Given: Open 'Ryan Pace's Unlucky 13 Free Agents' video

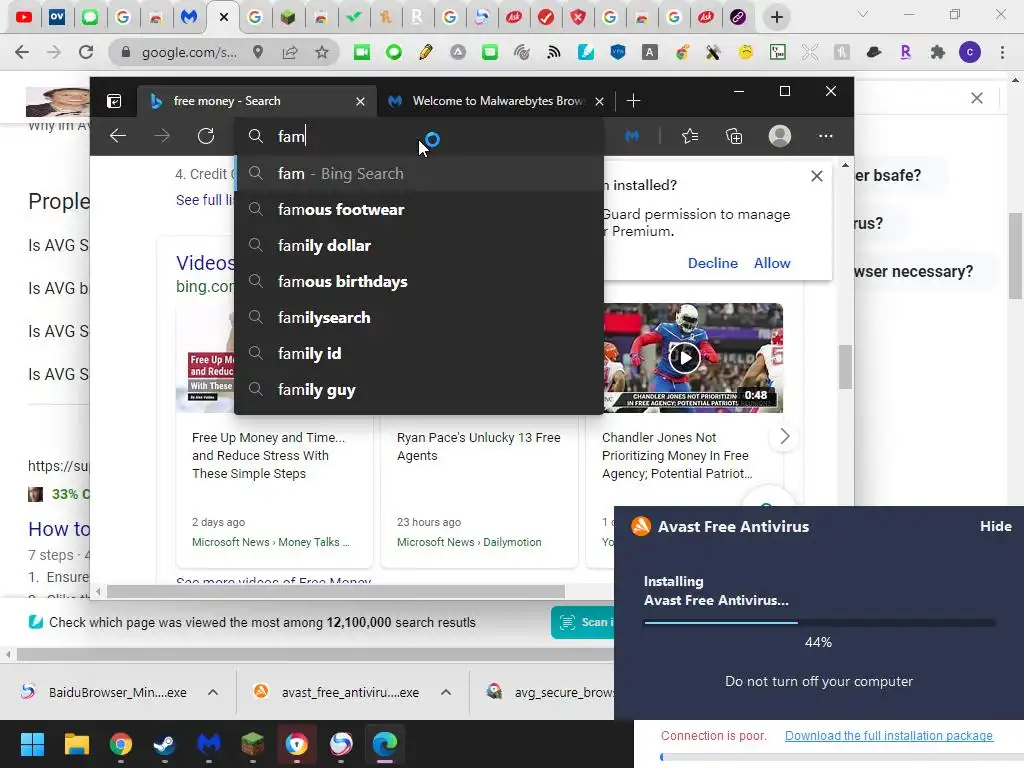Looking at the screenshot, I should click(x=479, y=447).
